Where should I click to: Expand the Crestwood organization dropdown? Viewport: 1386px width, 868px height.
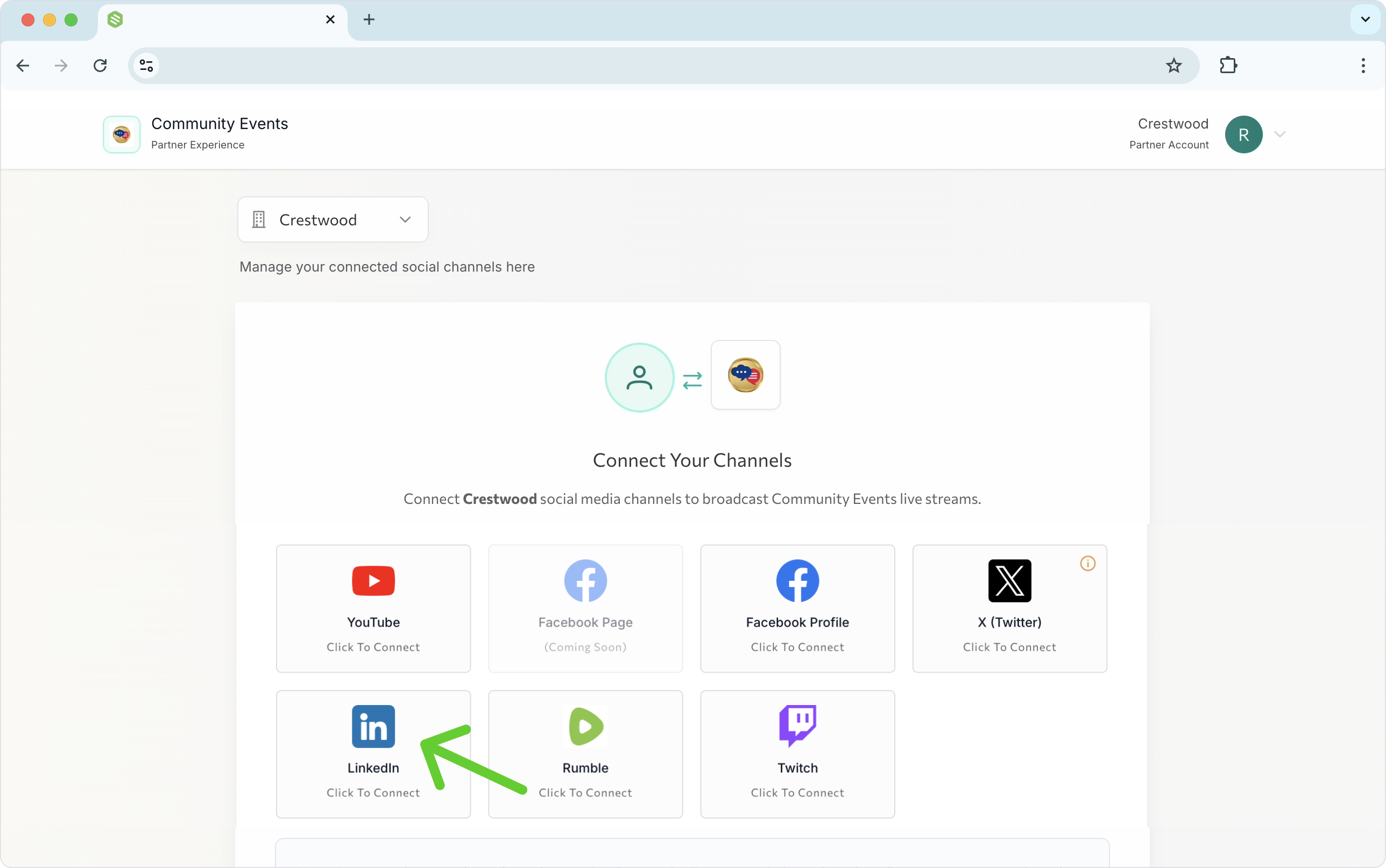(x=333, y=219)
